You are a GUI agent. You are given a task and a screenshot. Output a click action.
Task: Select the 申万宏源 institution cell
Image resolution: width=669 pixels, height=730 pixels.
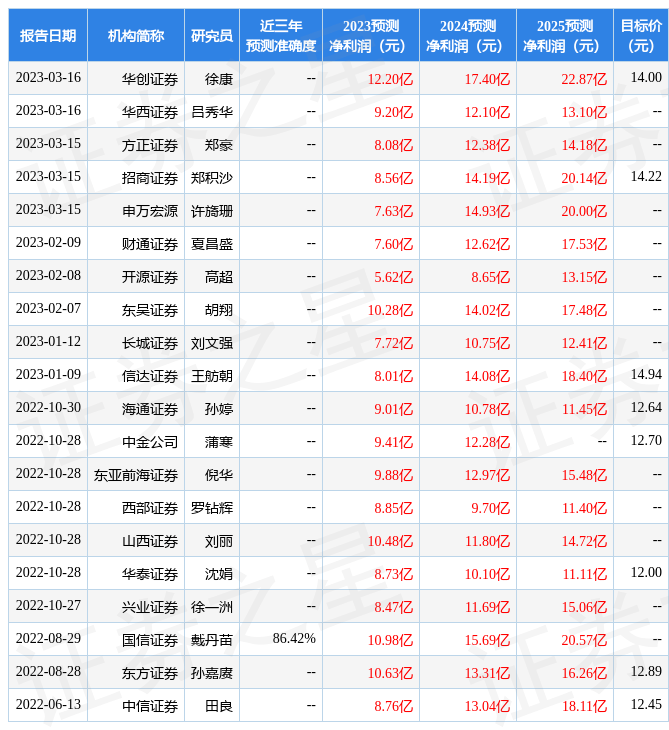(150, 210)
